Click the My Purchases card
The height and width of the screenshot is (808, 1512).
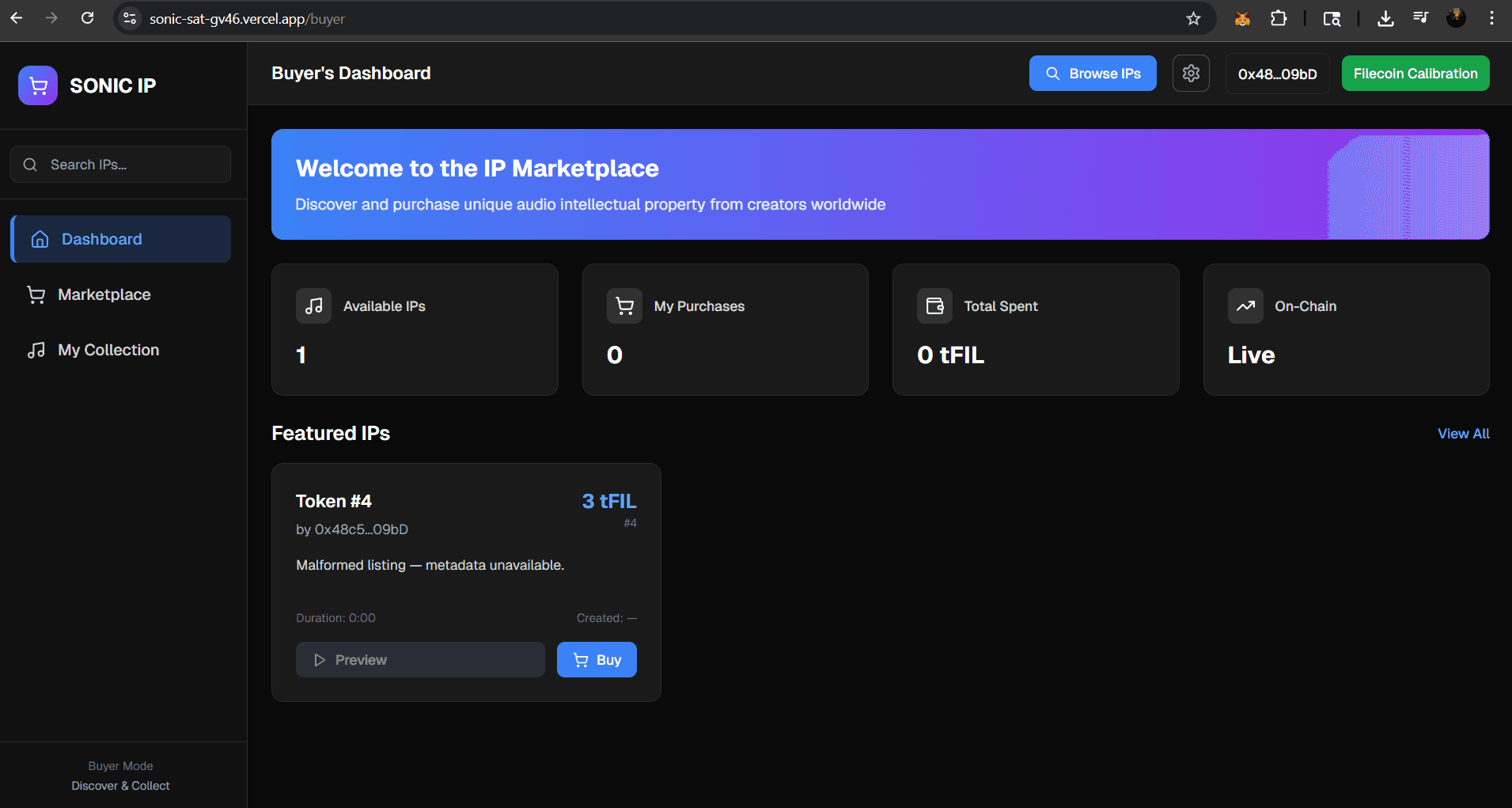point(726,329)
